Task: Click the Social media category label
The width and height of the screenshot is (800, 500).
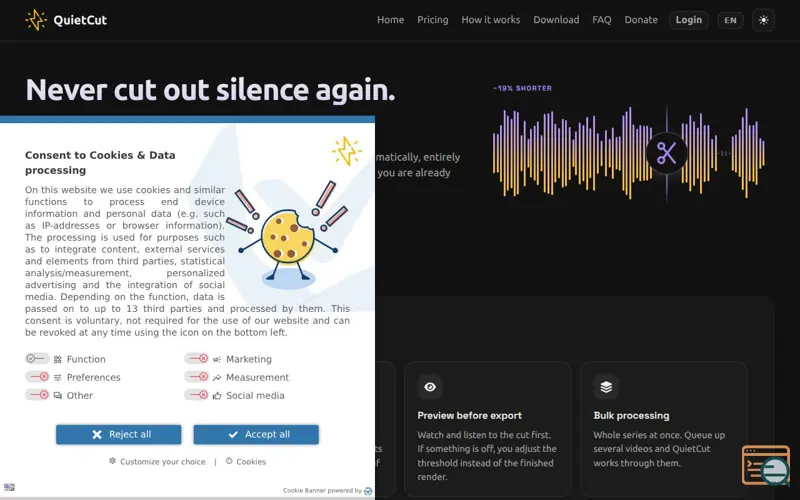Action: point(255,395)
